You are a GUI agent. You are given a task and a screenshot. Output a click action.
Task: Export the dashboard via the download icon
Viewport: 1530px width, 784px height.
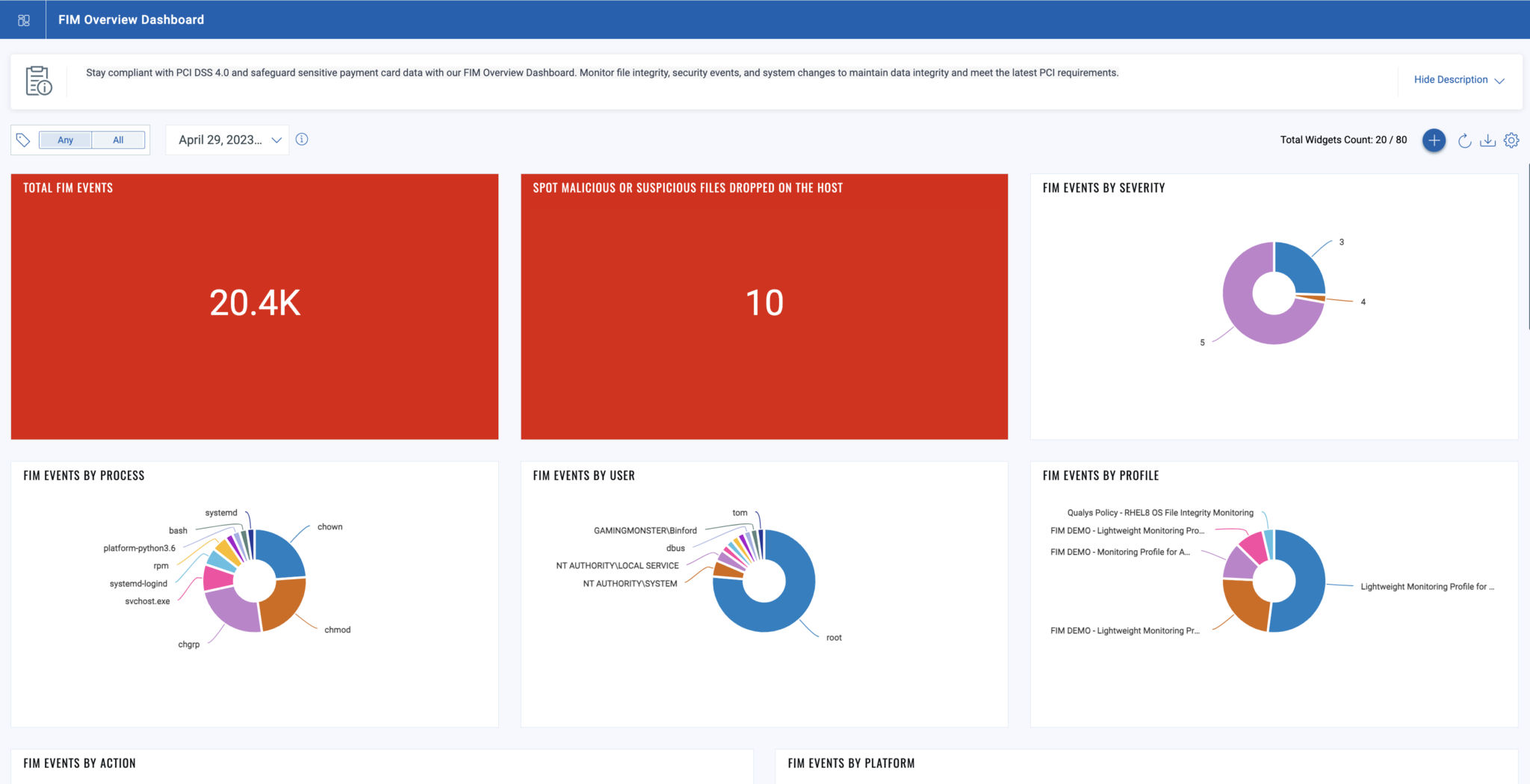point(1487,140)
